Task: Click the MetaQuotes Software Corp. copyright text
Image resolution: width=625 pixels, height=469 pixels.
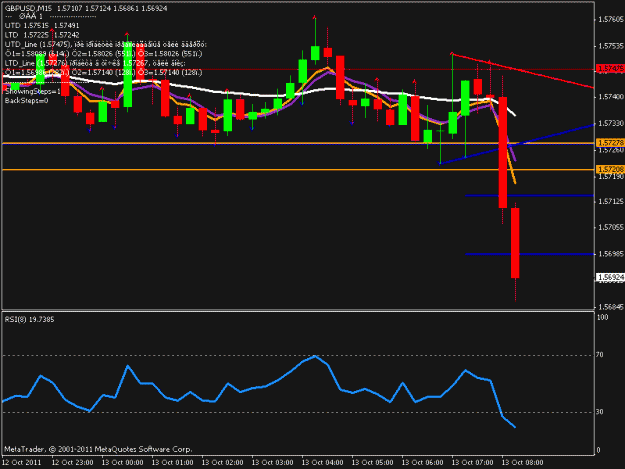Action: 98,449
